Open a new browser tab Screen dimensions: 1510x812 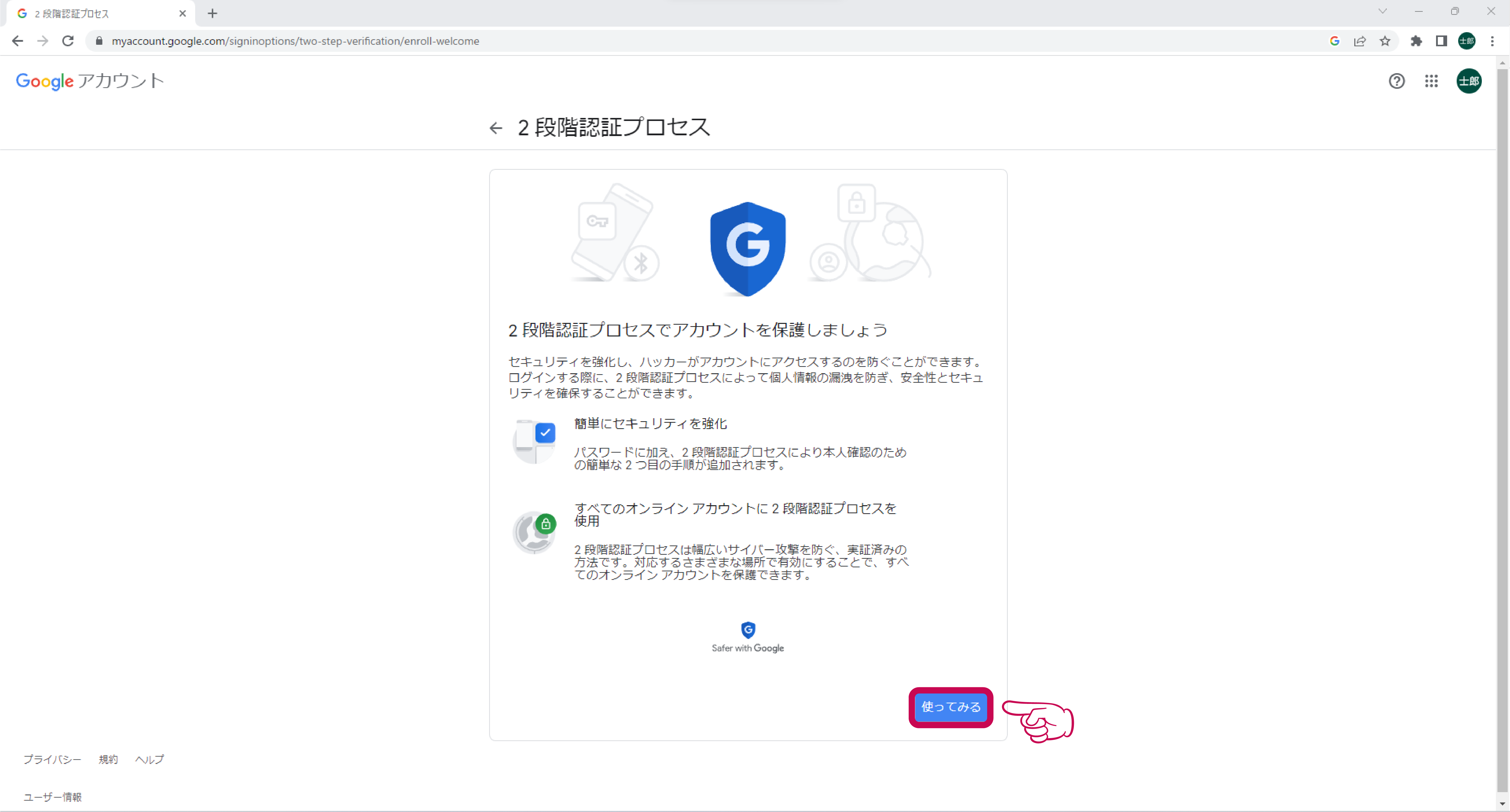[212, 14]
